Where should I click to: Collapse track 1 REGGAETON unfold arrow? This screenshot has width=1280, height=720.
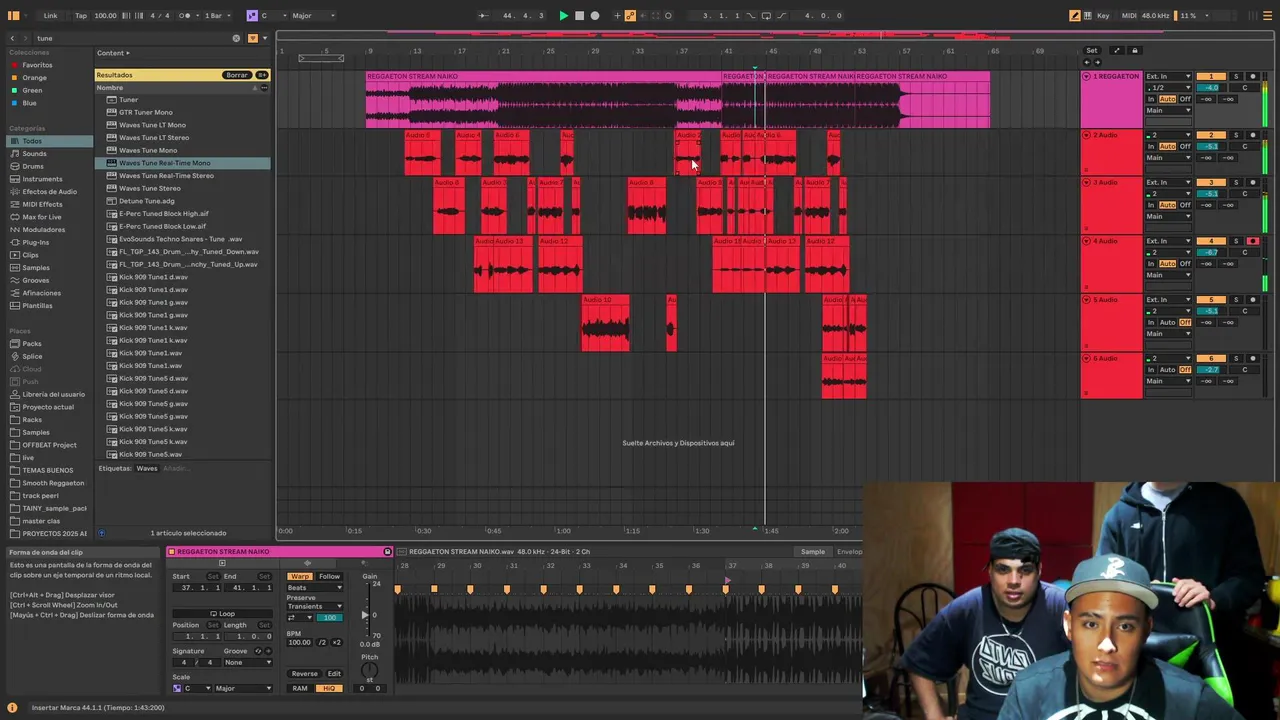coord(1086,76)
